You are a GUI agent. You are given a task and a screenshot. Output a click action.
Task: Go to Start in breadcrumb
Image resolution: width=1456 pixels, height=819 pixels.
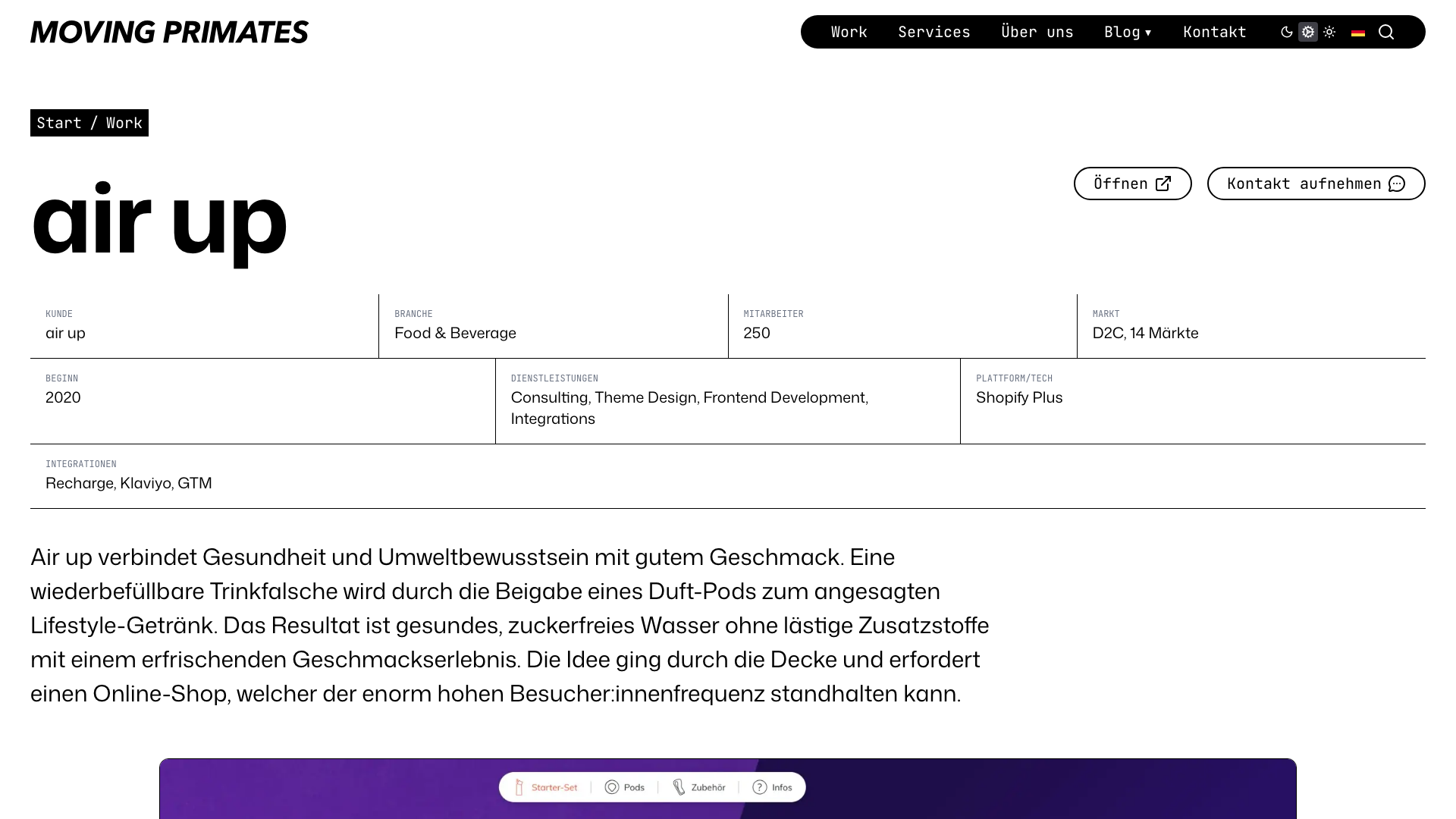(x=59, y=123)
